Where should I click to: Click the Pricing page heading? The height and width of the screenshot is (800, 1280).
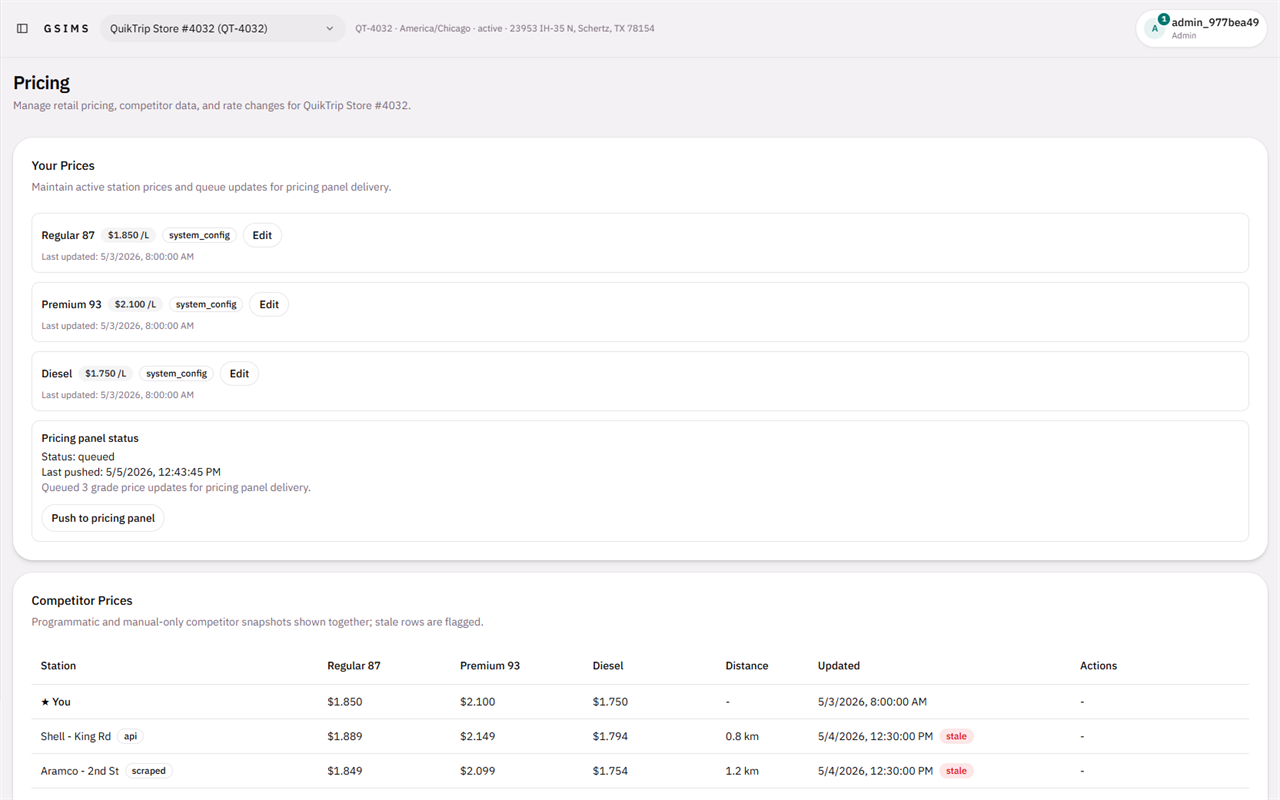(42, 83)
